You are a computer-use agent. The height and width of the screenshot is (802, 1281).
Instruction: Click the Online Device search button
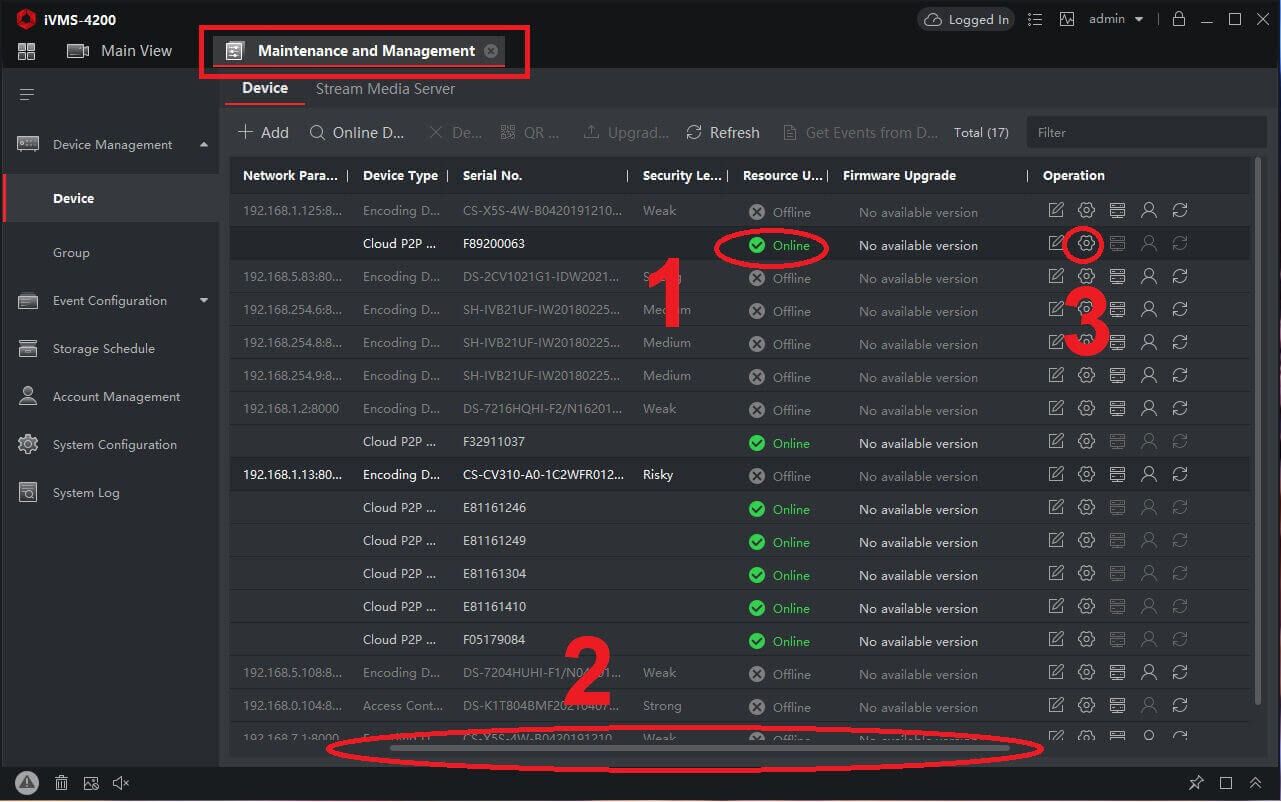coord(356,132)
